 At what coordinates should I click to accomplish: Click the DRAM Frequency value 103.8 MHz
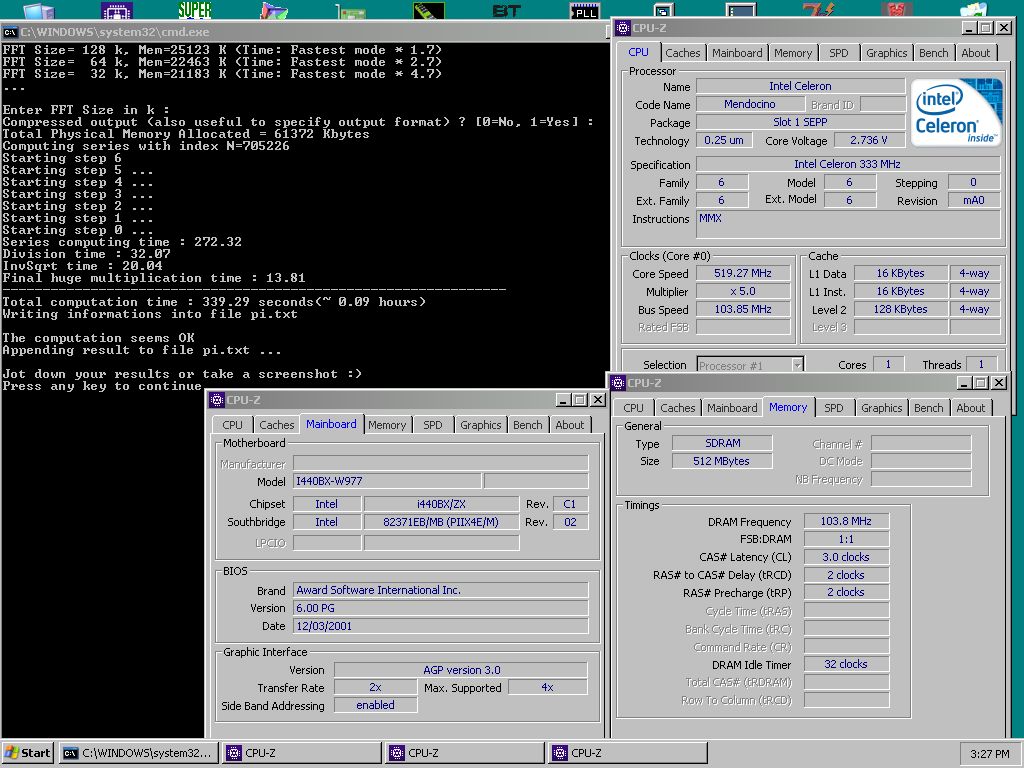click(846, 521)
